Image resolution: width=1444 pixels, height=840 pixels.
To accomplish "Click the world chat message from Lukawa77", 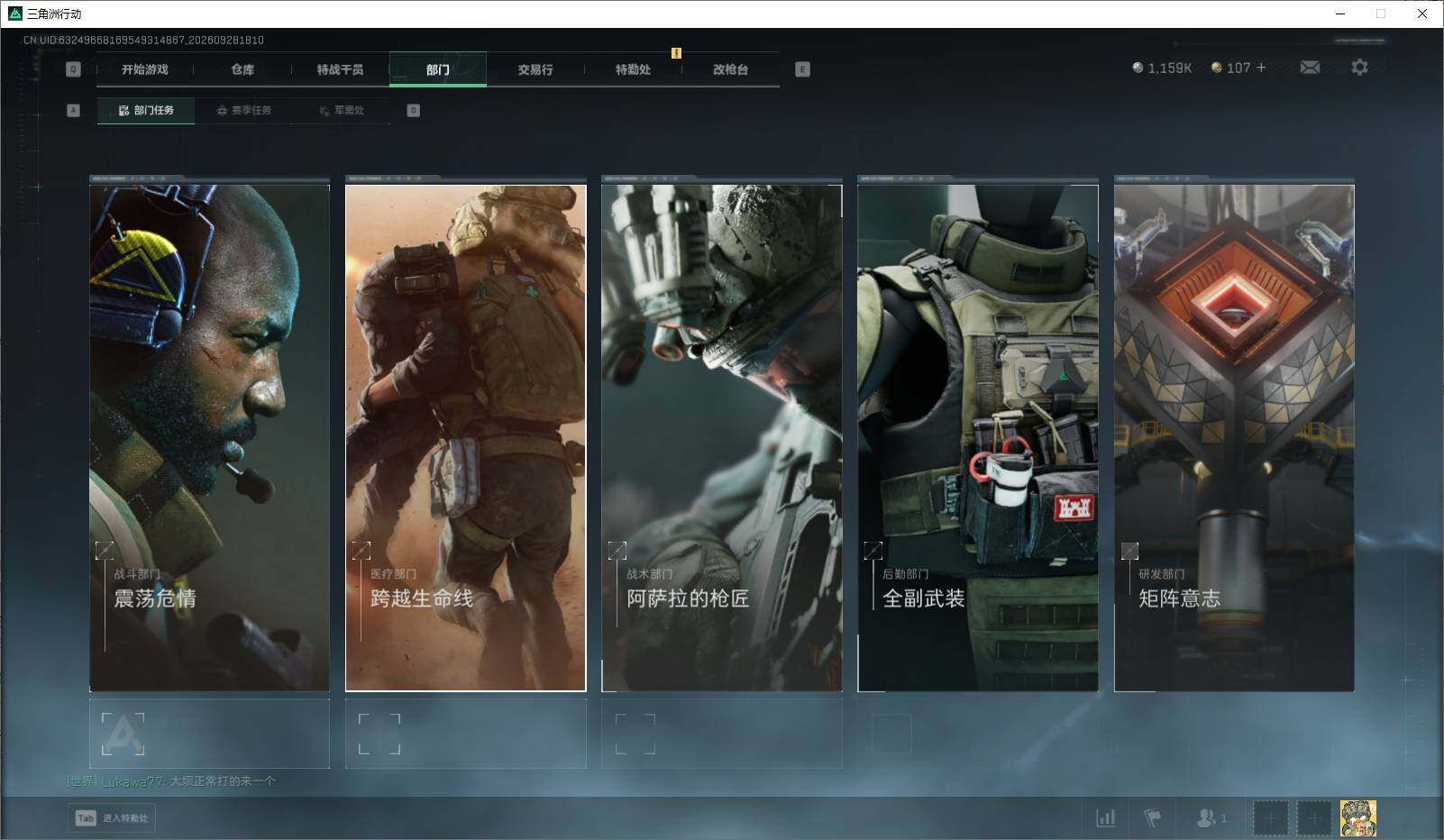I will tap(171, 781).
